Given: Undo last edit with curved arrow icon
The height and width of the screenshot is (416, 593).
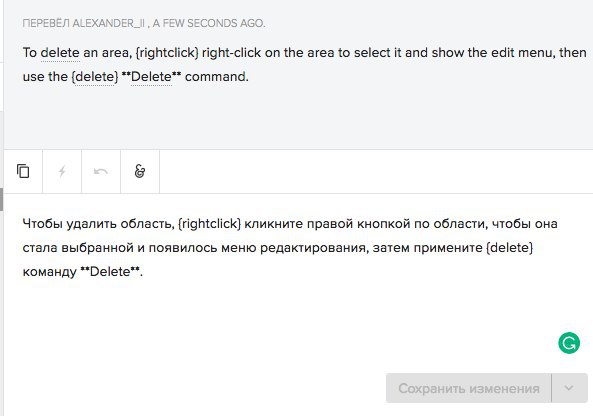Looking at the screenshot, I should pos(101,171).
